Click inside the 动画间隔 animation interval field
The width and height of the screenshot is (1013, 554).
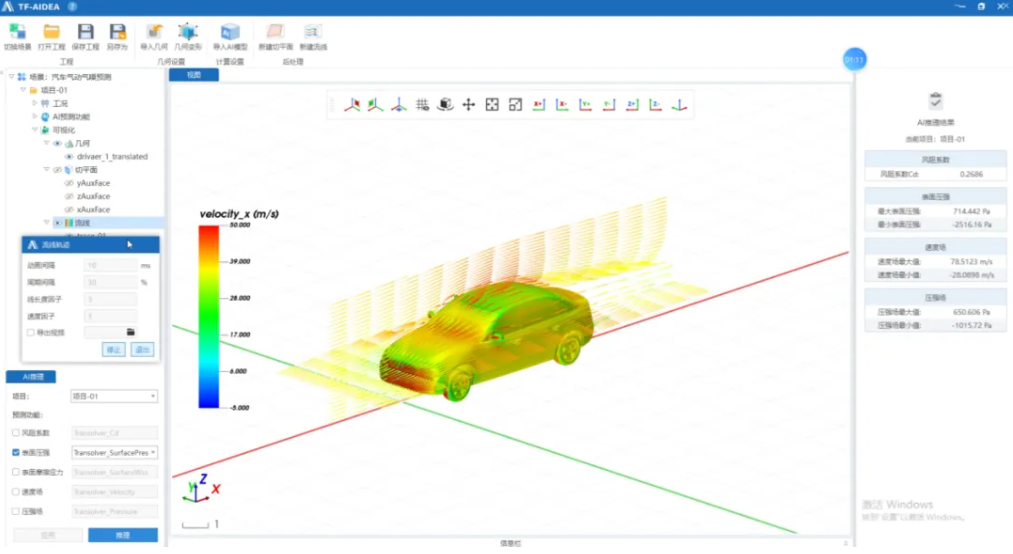(x=110, y=266)
